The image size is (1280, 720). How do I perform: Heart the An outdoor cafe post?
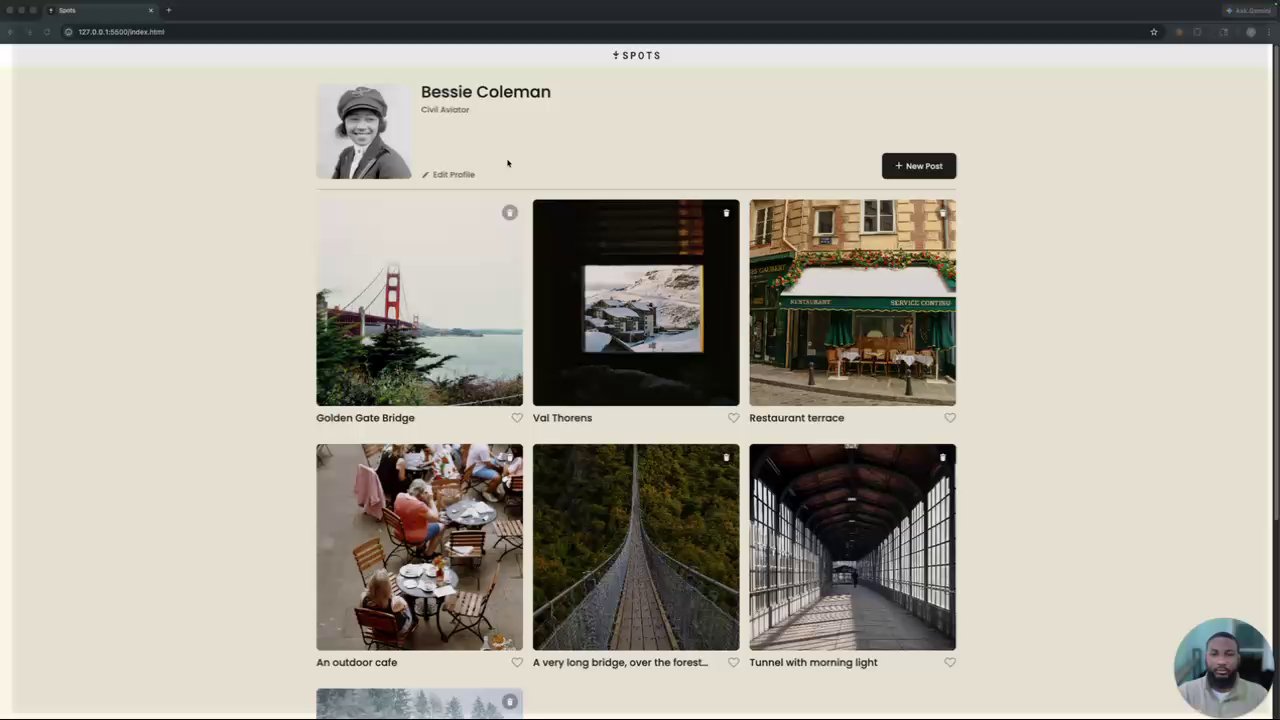pyautogui.click(x=517, y=662)
